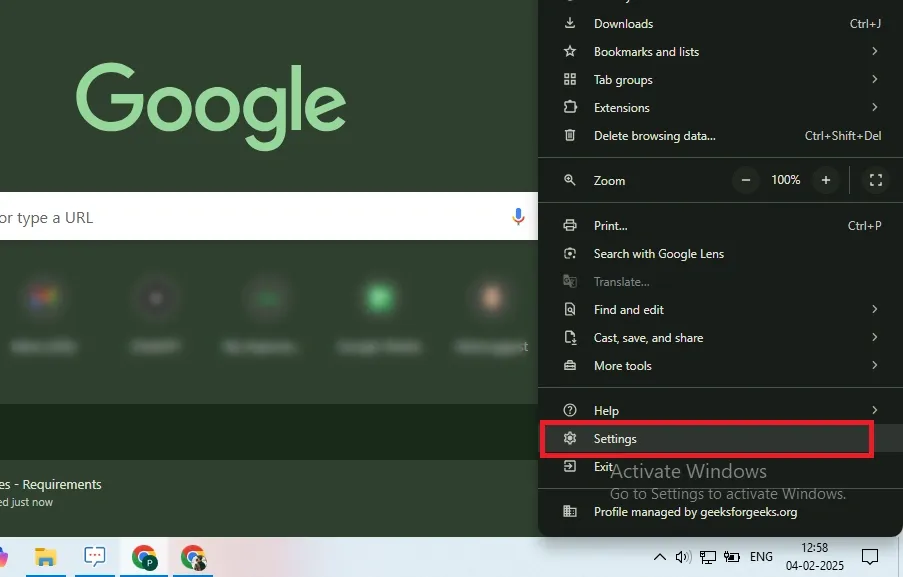Viewport: 903px width, 577px height.
Task: Choose Search with Google Lens
Action: click(x=720, y=254)
